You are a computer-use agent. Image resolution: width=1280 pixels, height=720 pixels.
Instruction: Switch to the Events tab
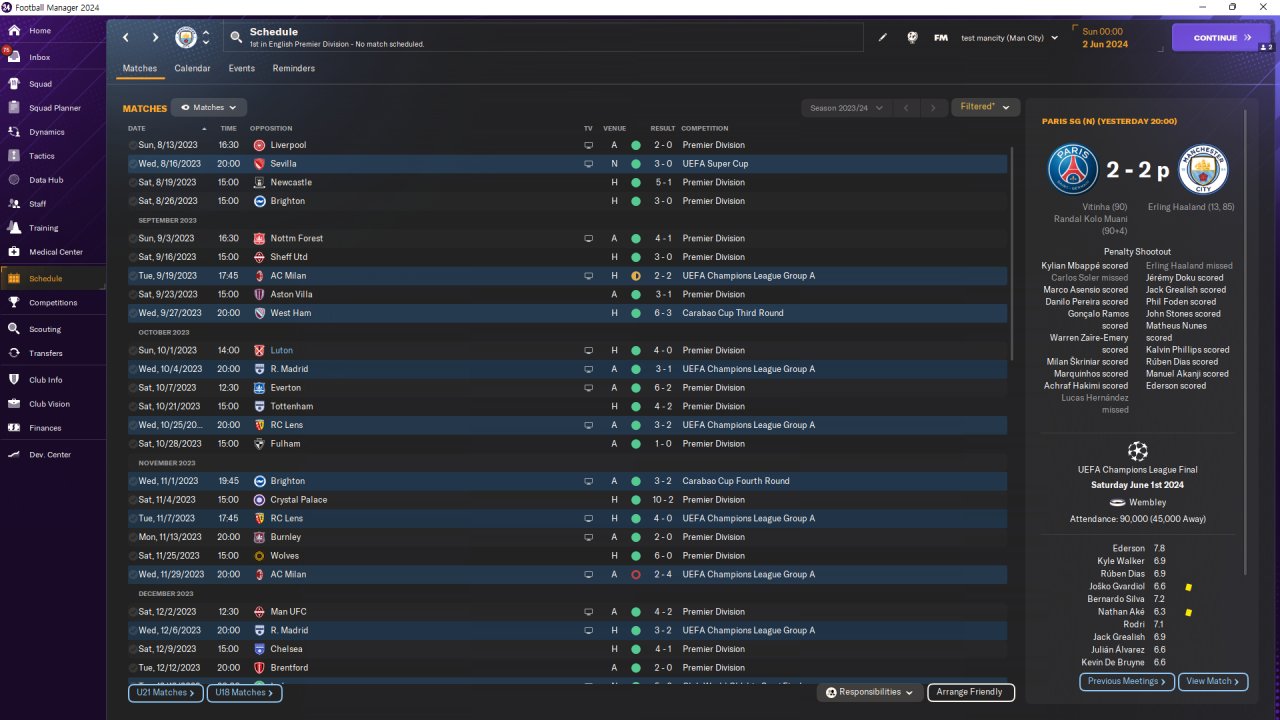(241, 69)
